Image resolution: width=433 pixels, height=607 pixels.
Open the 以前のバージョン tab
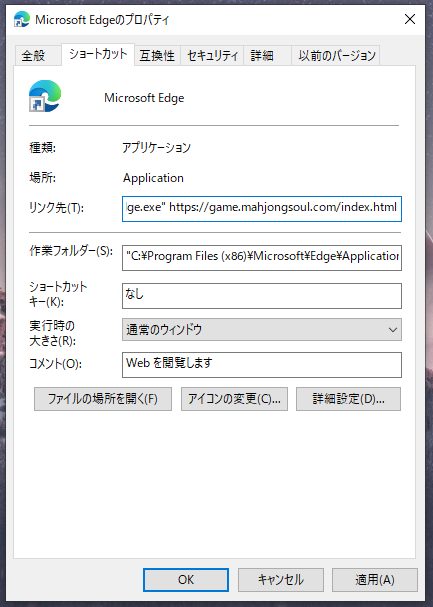pos(336,55)
